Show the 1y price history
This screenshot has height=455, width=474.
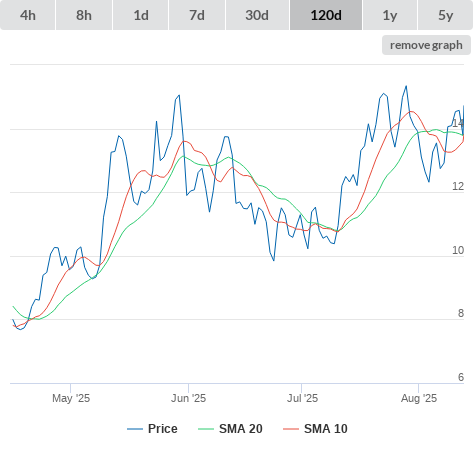pos(390,15)
